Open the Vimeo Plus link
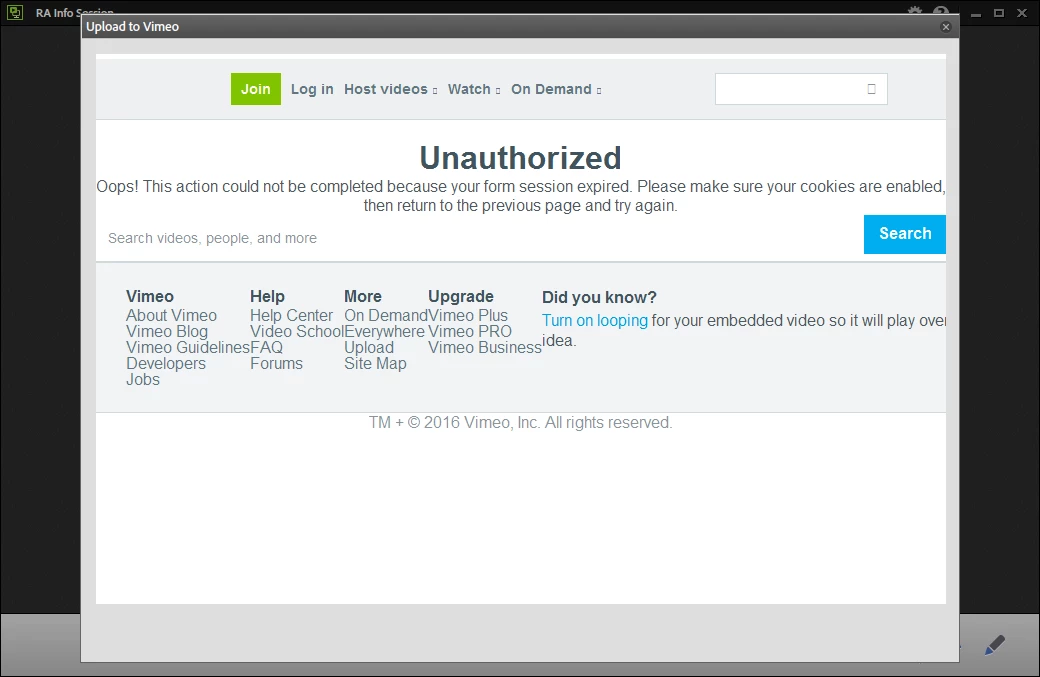 pos(468,316)
